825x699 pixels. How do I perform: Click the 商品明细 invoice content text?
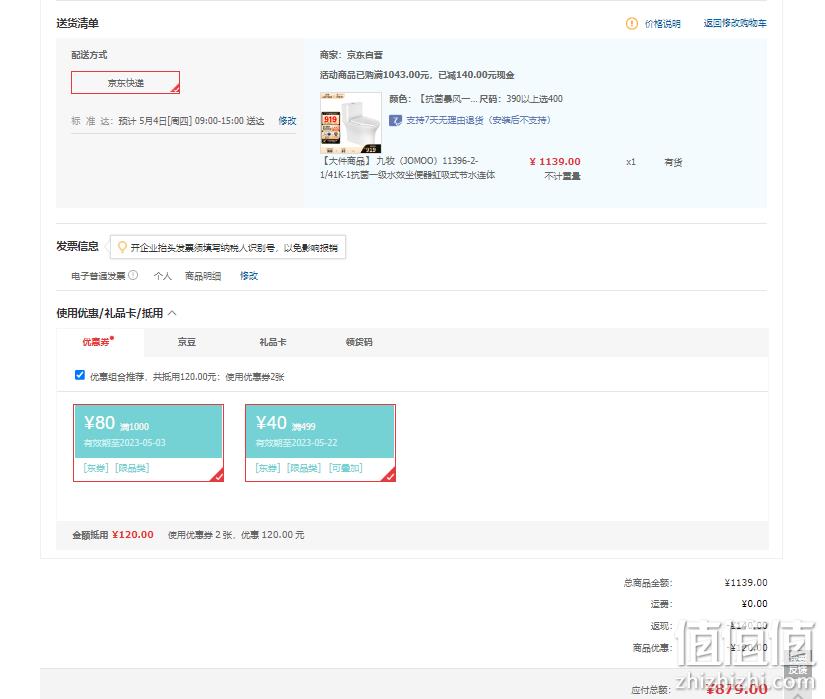point(203,276)
